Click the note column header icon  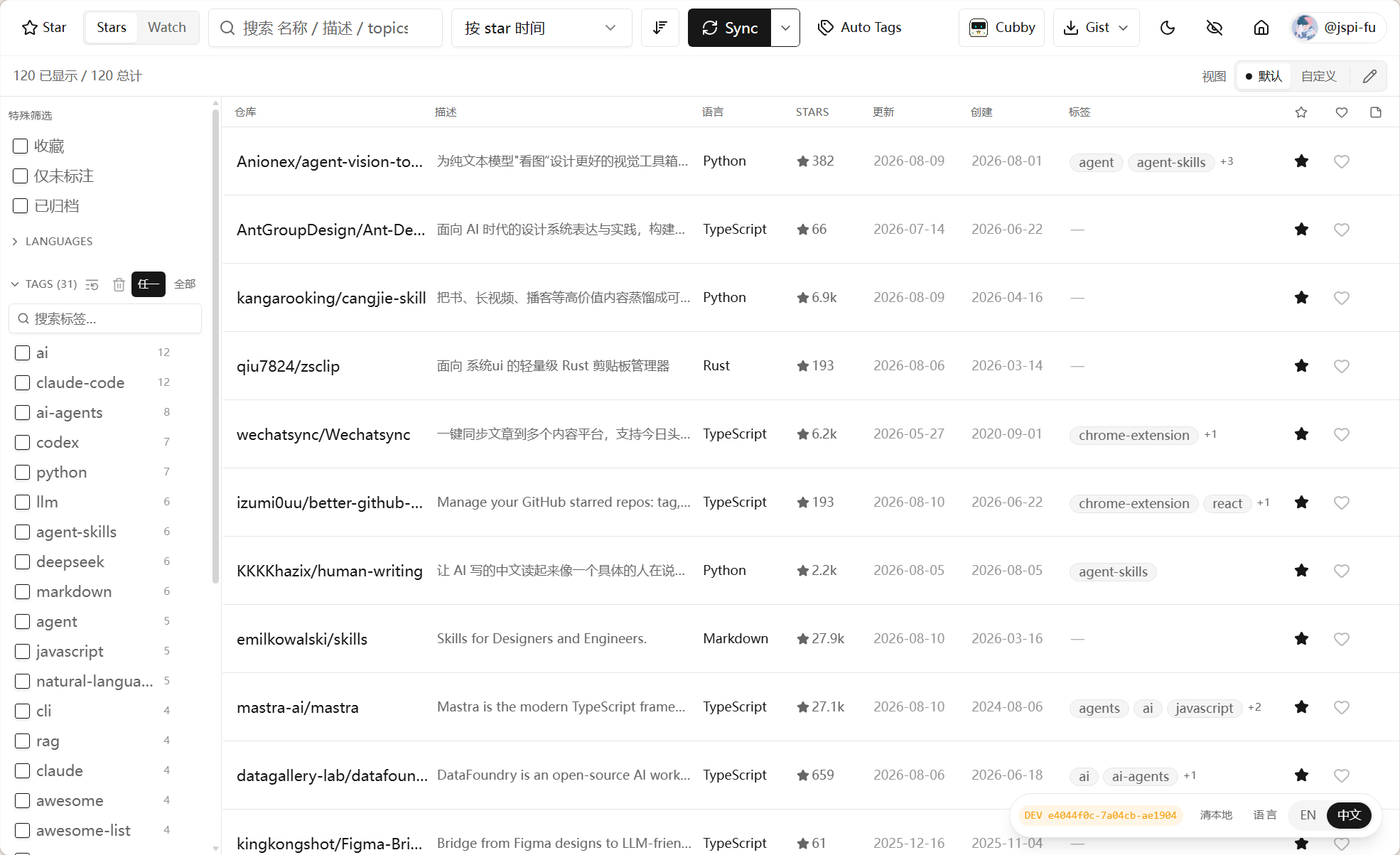(1376, 112)
